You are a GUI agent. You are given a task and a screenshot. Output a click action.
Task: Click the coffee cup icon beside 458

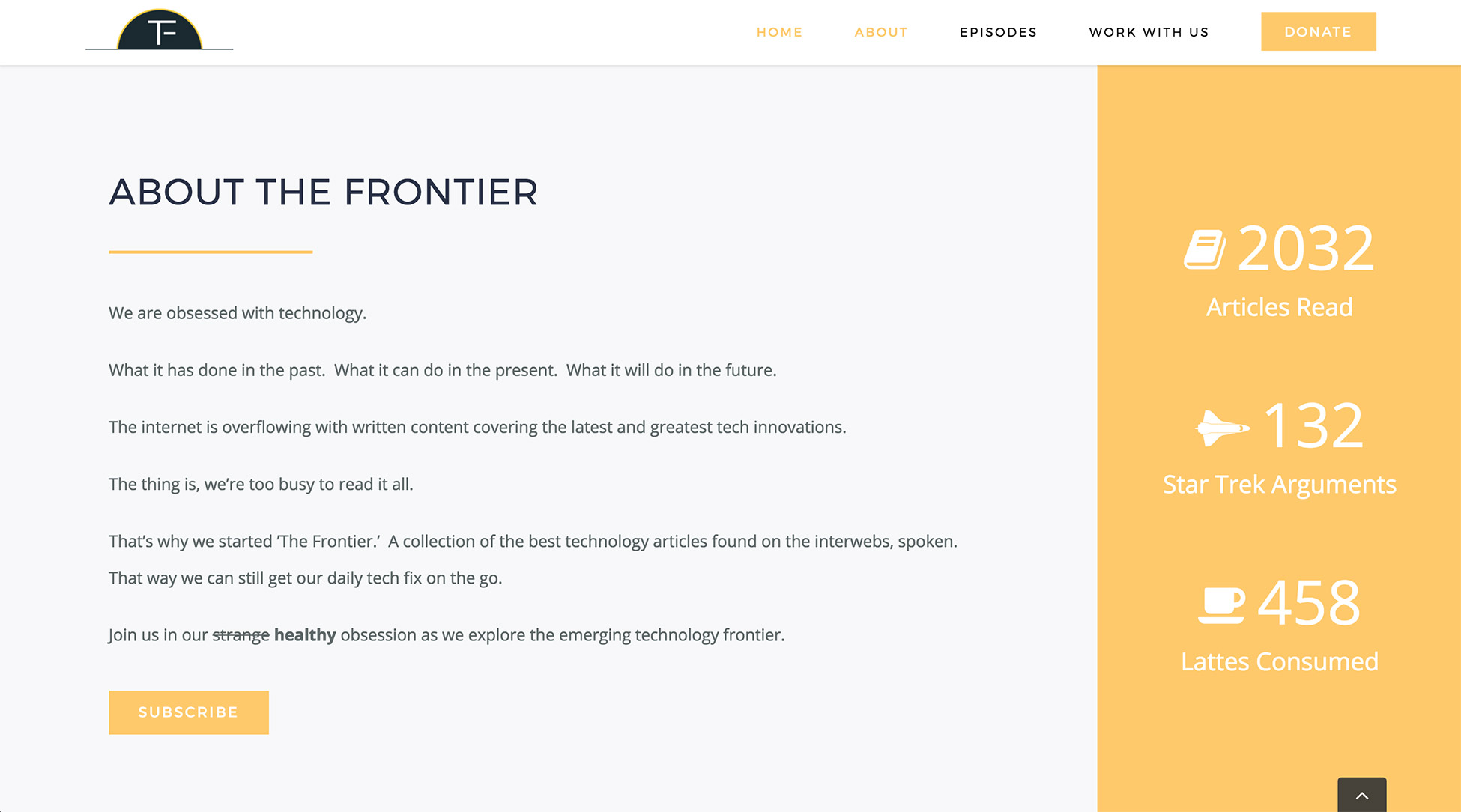point(1221,605)
